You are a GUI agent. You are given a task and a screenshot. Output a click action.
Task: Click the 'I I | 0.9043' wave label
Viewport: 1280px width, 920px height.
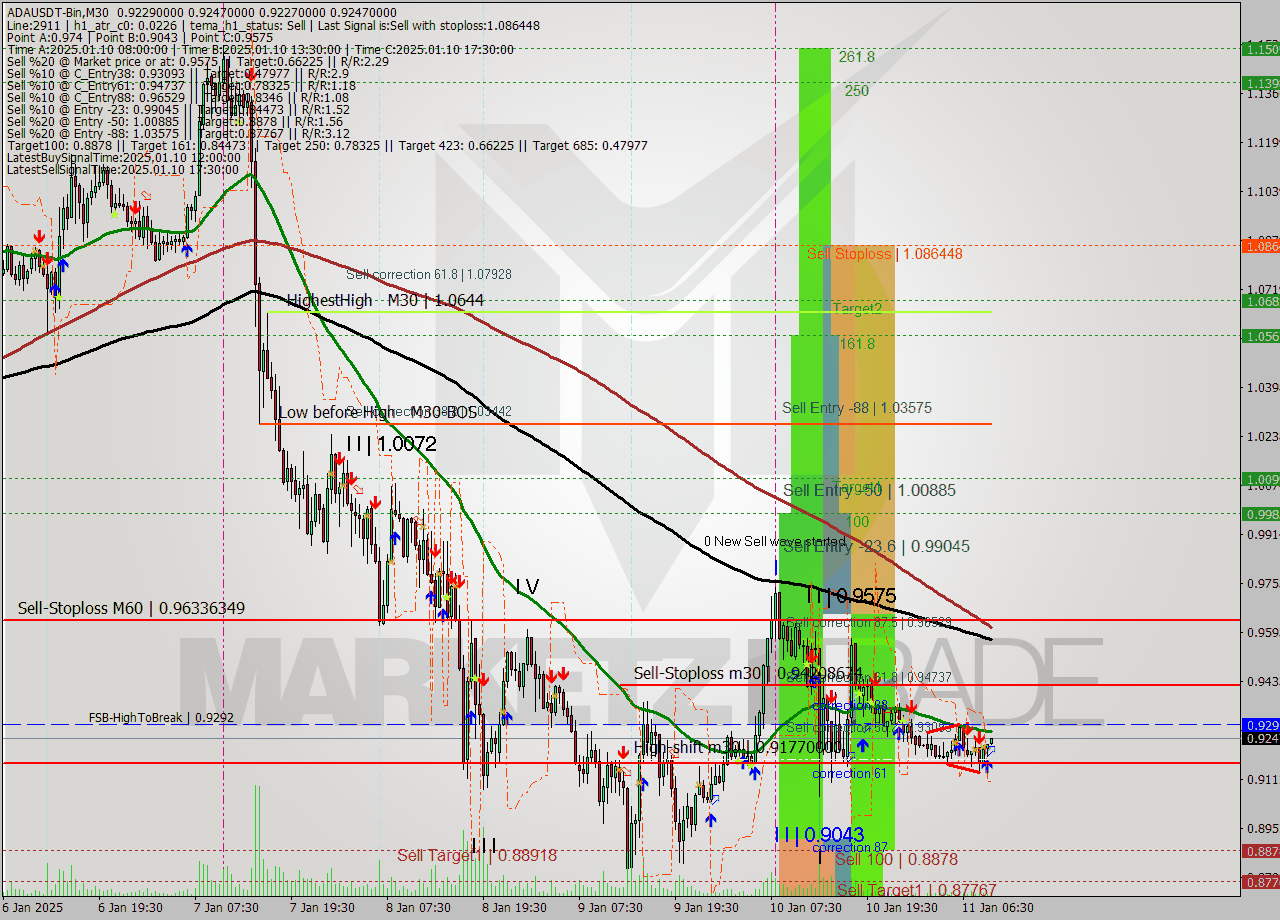coord(820,834)
